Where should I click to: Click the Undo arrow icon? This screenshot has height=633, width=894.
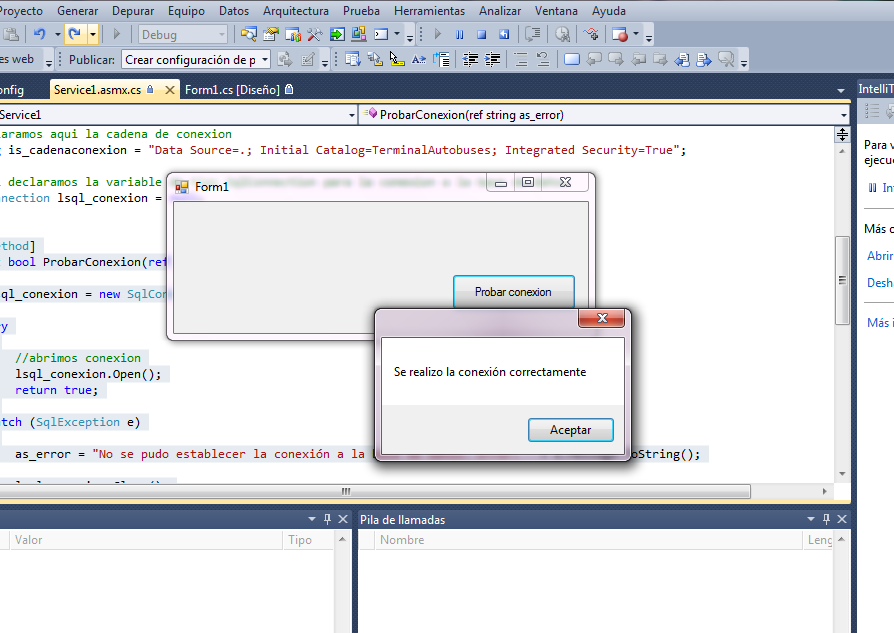40,33
